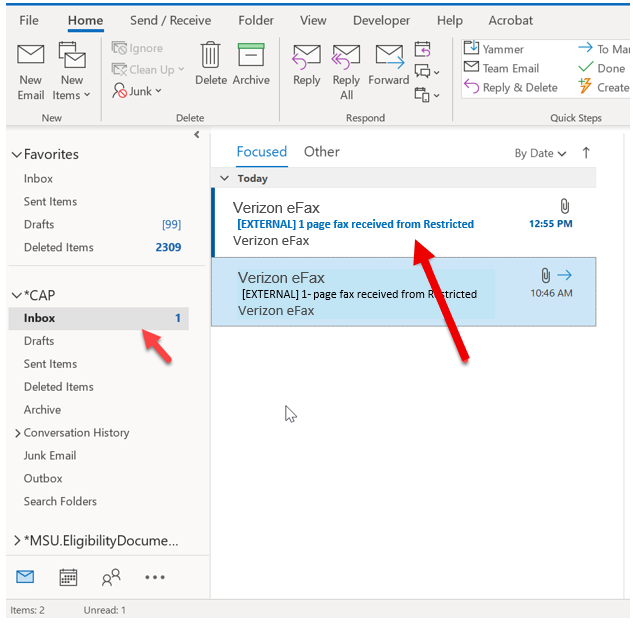Click attachment paperclip on 12:55 PM message
This screenshot has height=630, width=633.
565,206
